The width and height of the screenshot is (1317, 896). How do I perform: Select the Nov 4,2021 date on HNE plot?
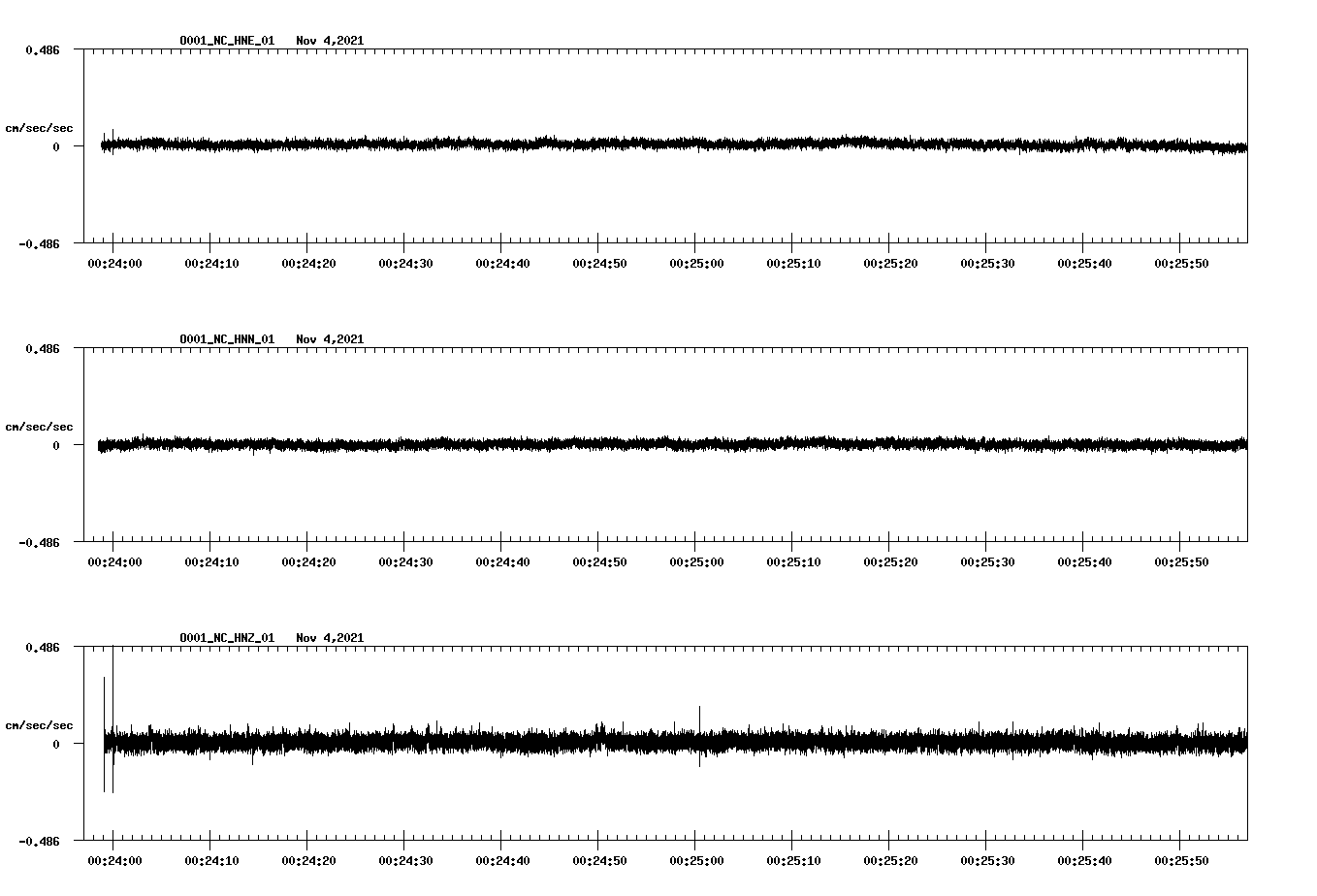point(330,41)
